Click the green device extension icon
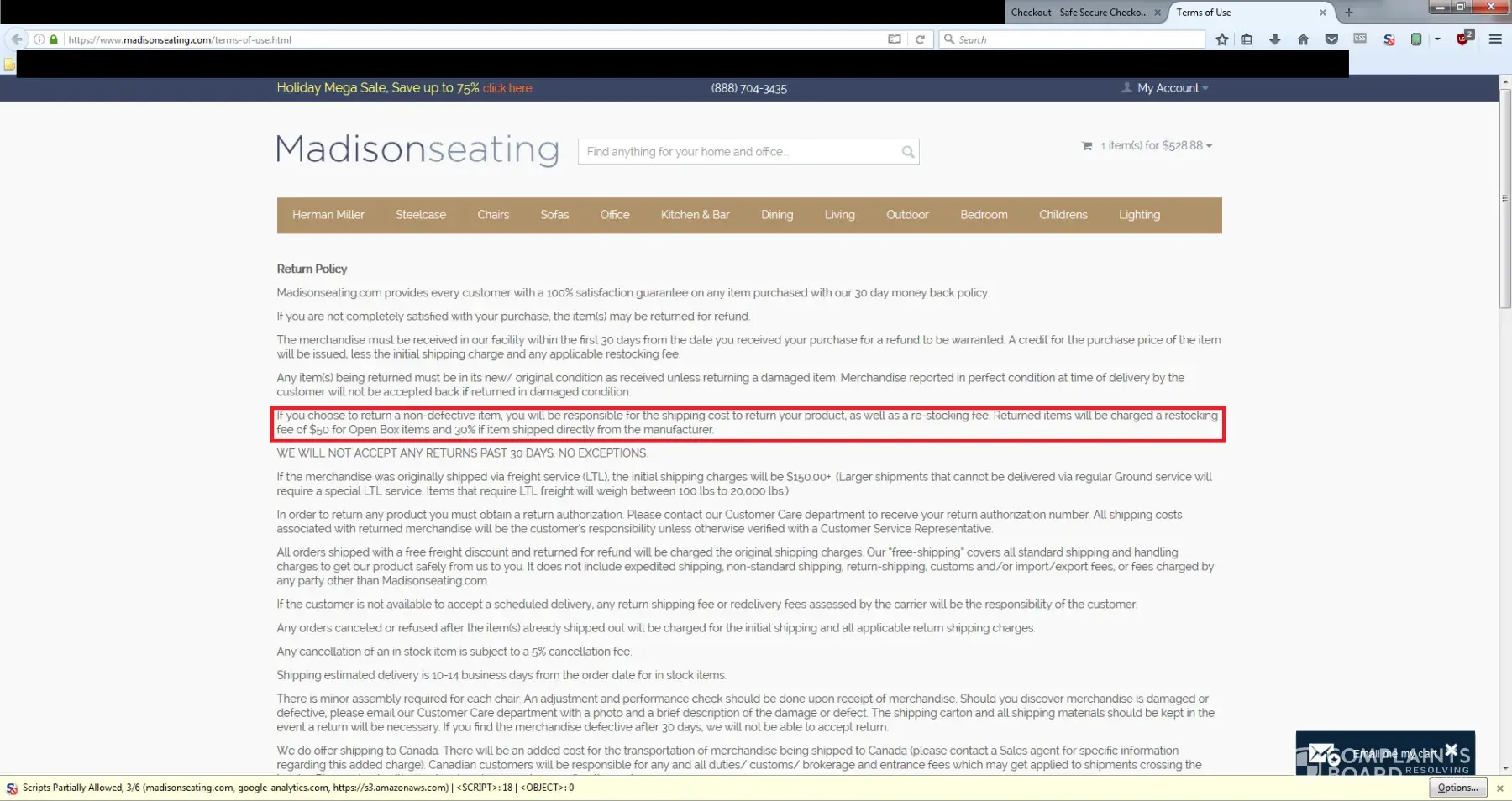 1417,39
